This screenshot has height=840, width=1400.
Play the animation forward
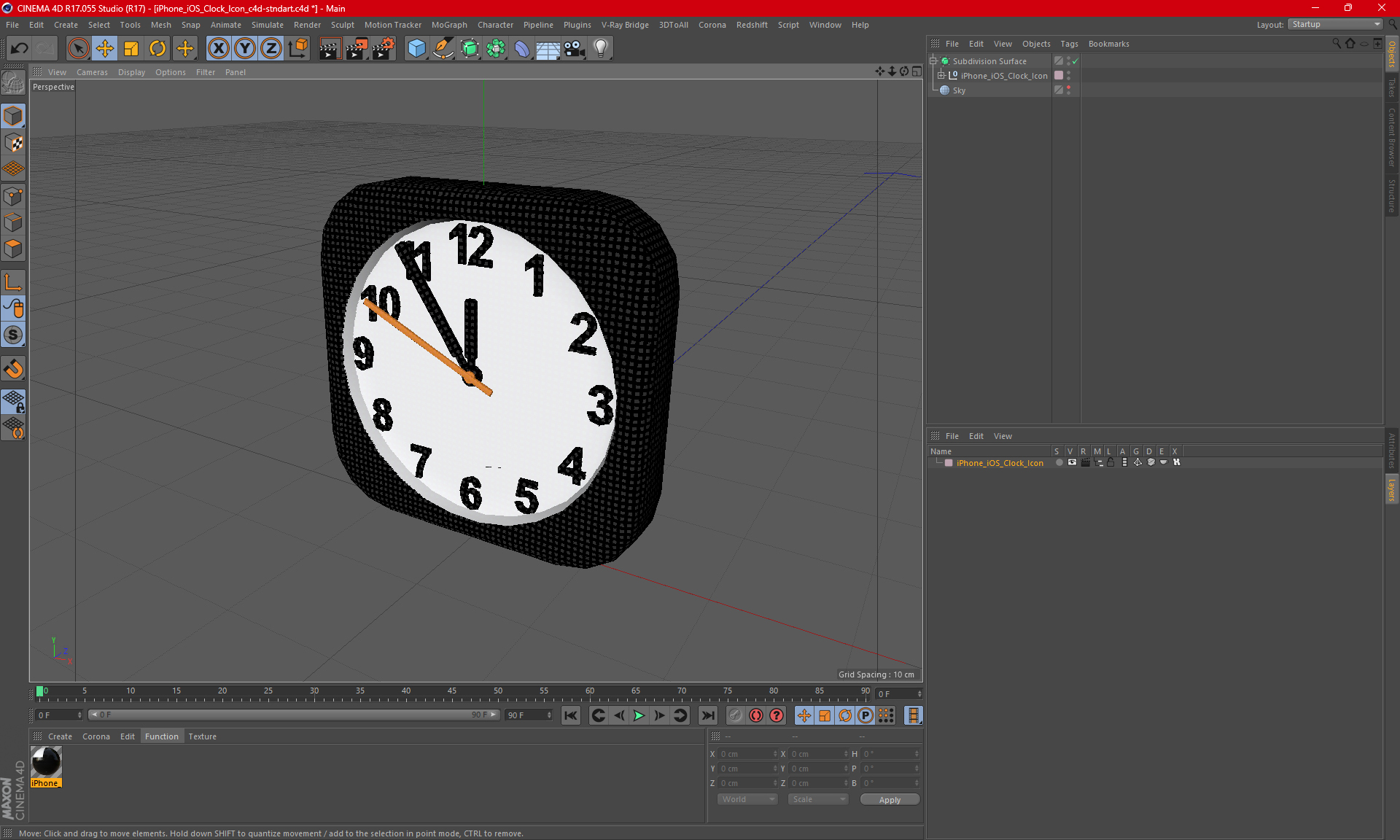click(x=639, y=715)
